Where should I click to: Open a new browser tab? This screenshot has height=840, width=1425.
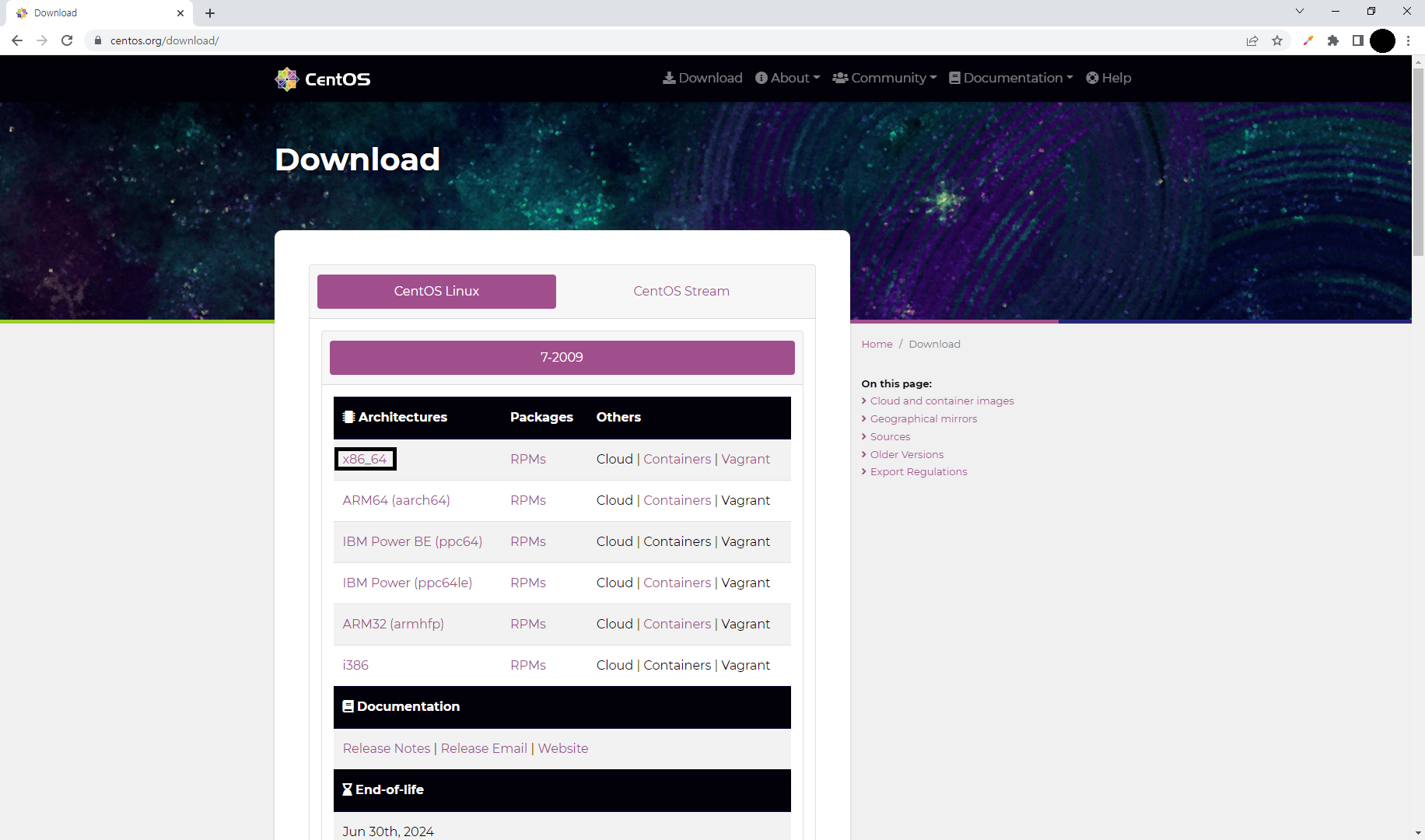[210, 13]
